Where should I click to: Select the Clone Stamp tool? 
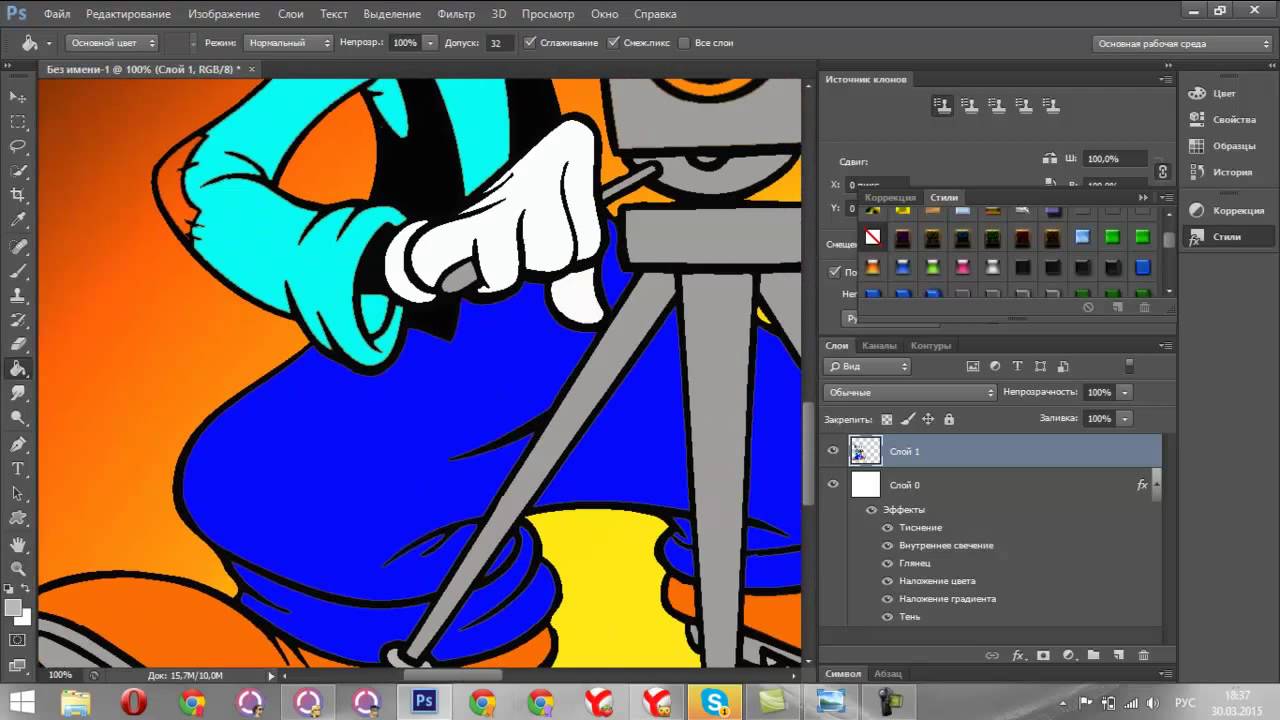point(18,296)
